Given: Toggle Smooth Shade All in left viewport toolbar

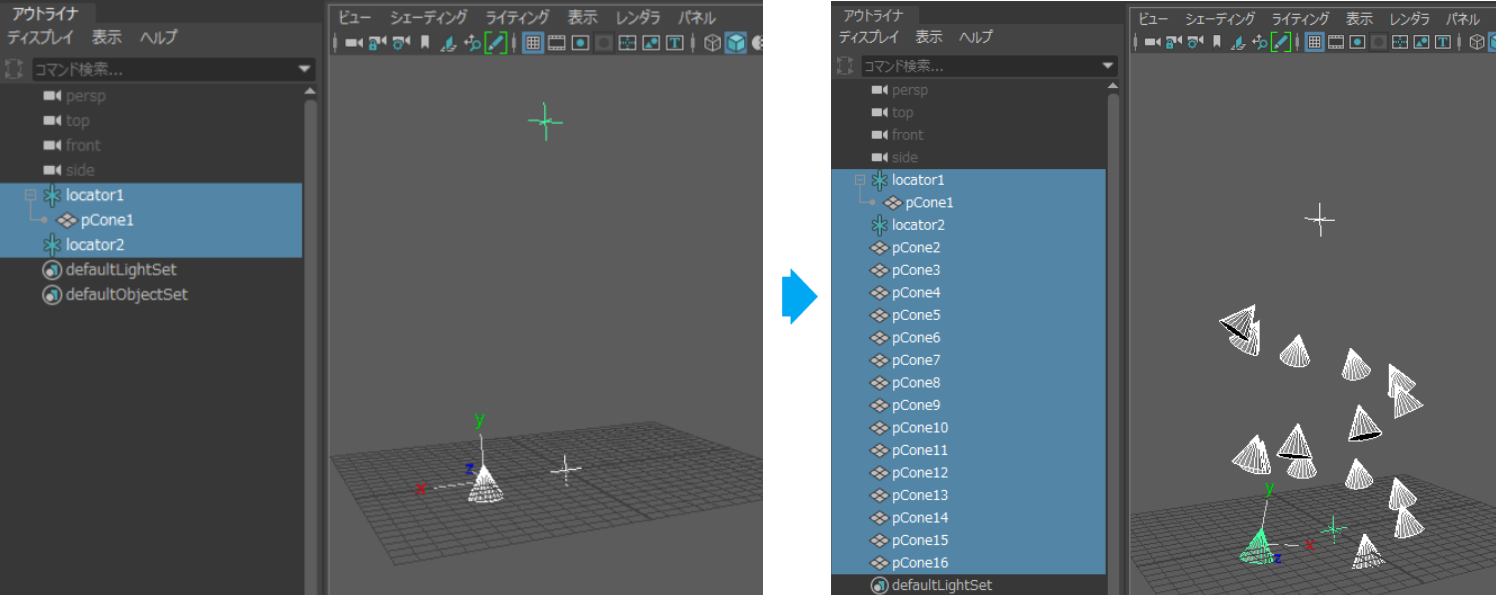Looking at the screenshot, I should pos(736,43).
